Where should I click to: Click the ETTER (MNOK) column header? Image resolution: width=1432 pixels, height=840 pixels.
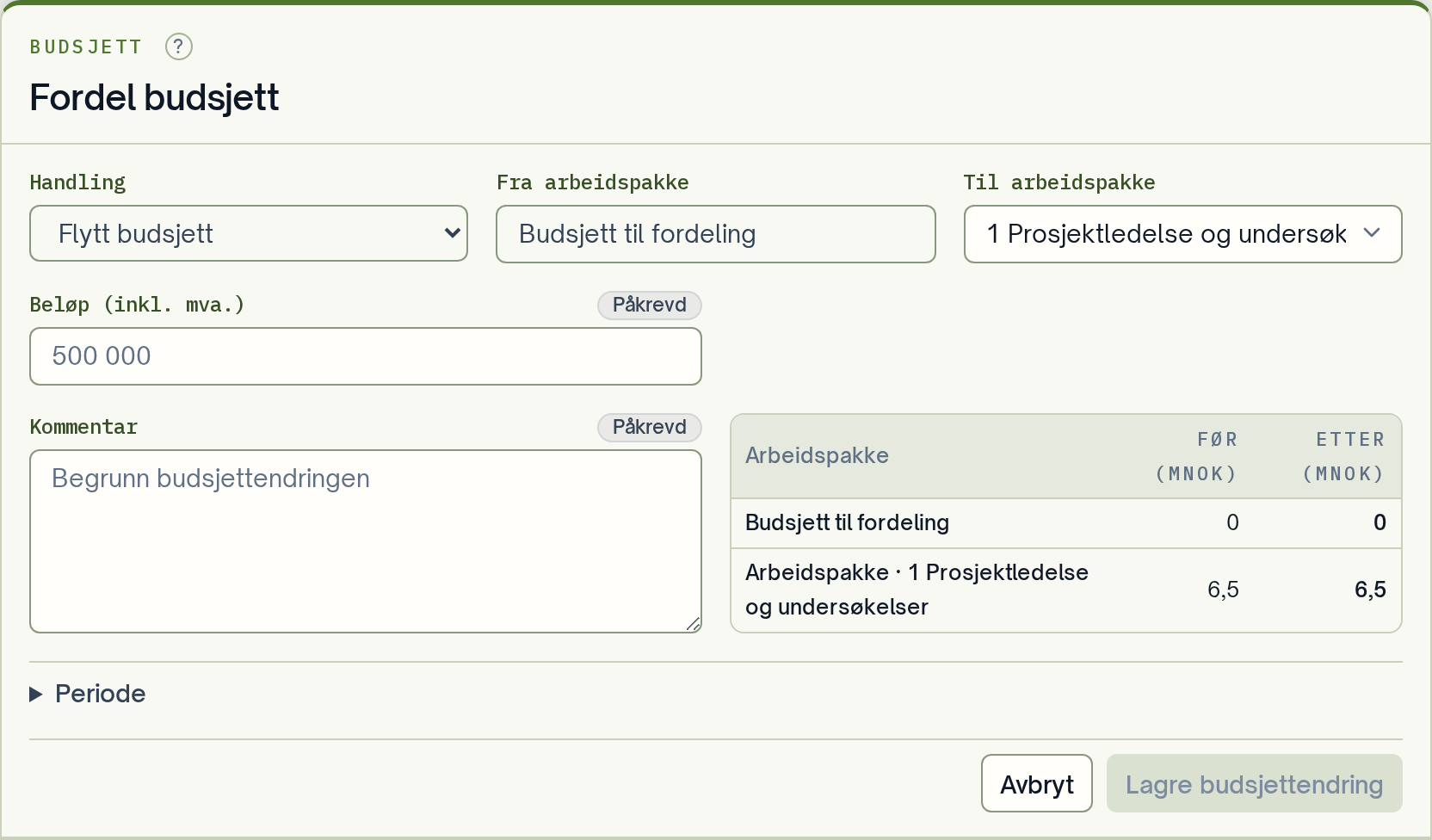pyautogui.click(x=1343, y=456)
